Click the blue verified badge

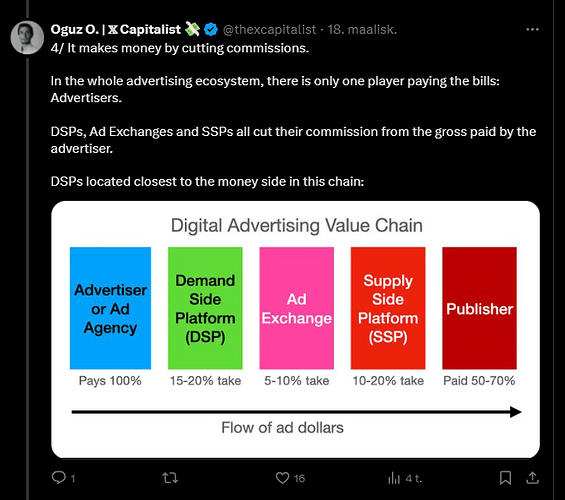pyautogui.click(x=211, y=29)
